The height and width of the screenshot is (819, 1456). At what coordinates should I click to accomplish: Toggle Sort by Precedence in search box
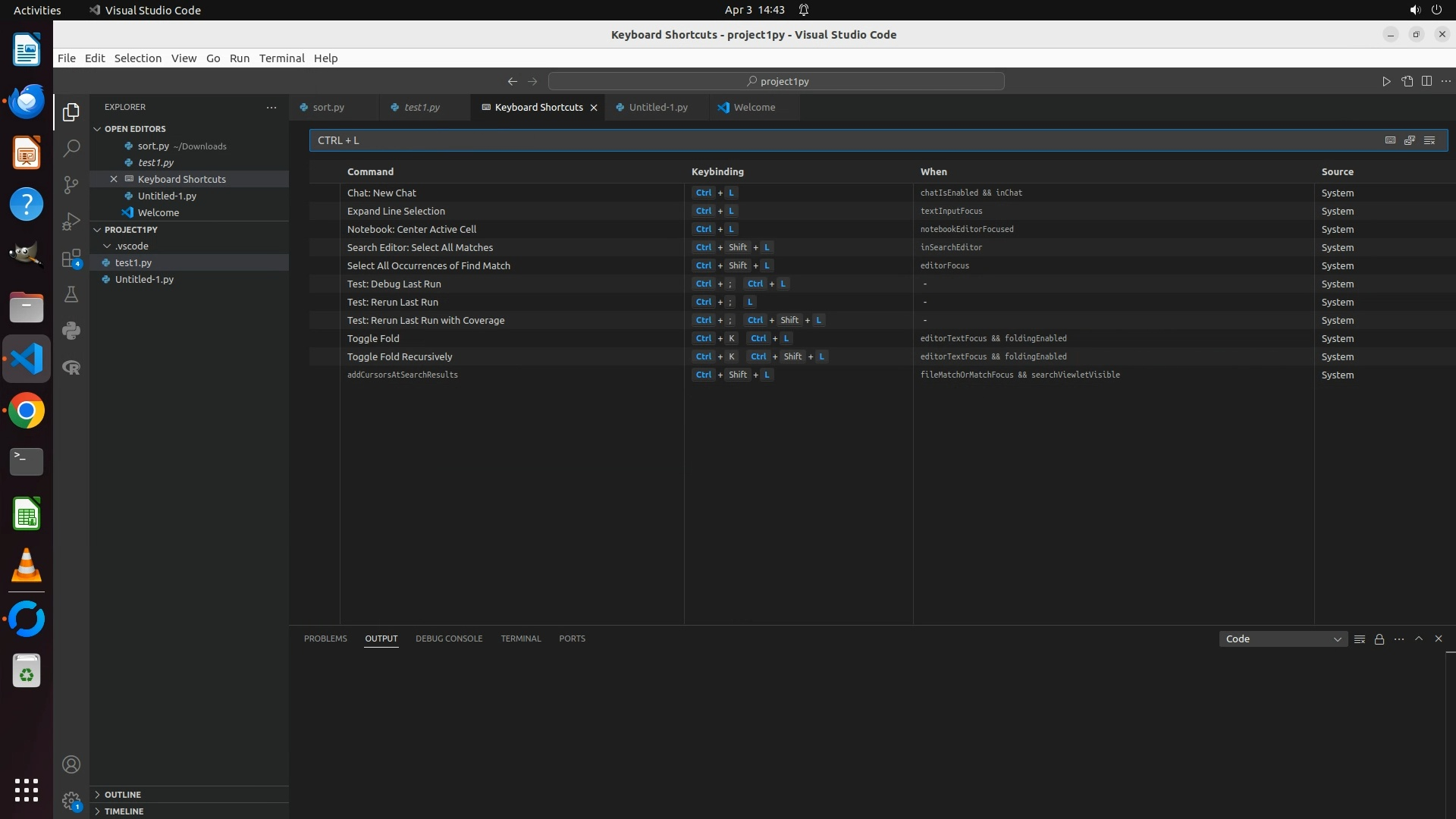point(1410,140)
